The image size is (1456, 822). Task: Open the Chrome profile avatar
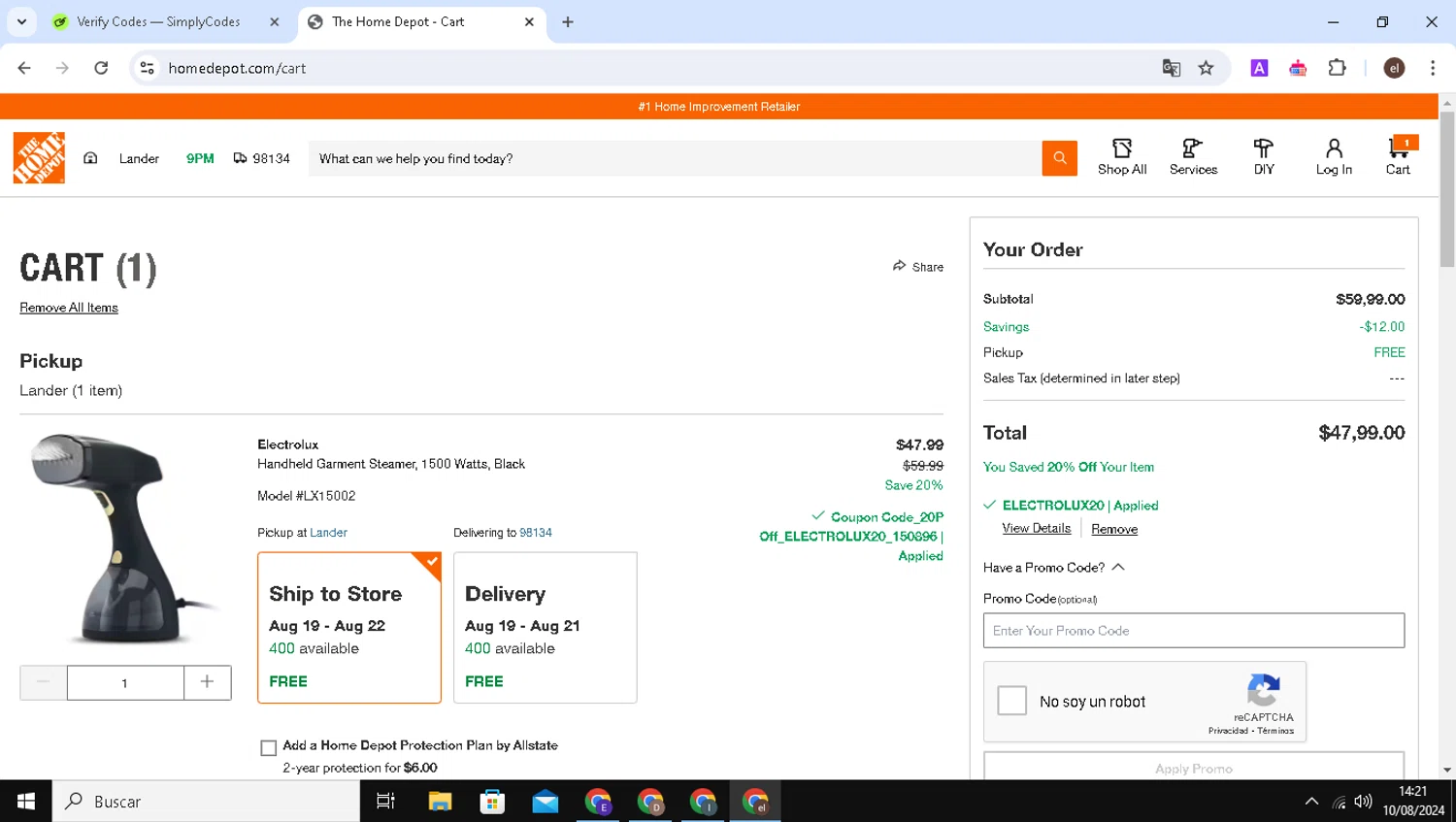(x=1394, y=68)
